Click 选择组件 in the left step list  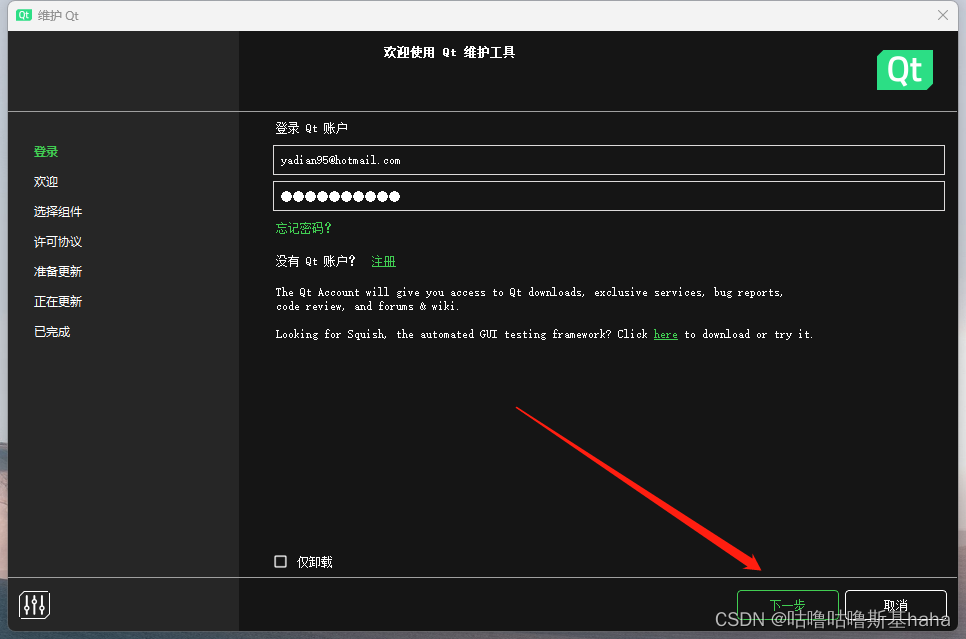58,211
